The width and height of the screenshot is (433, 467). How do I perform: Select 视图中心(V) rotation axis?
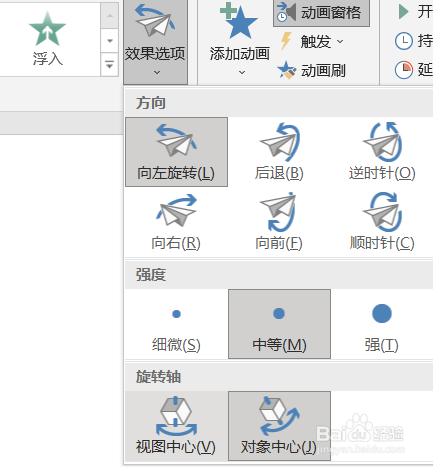pos(176,426)
